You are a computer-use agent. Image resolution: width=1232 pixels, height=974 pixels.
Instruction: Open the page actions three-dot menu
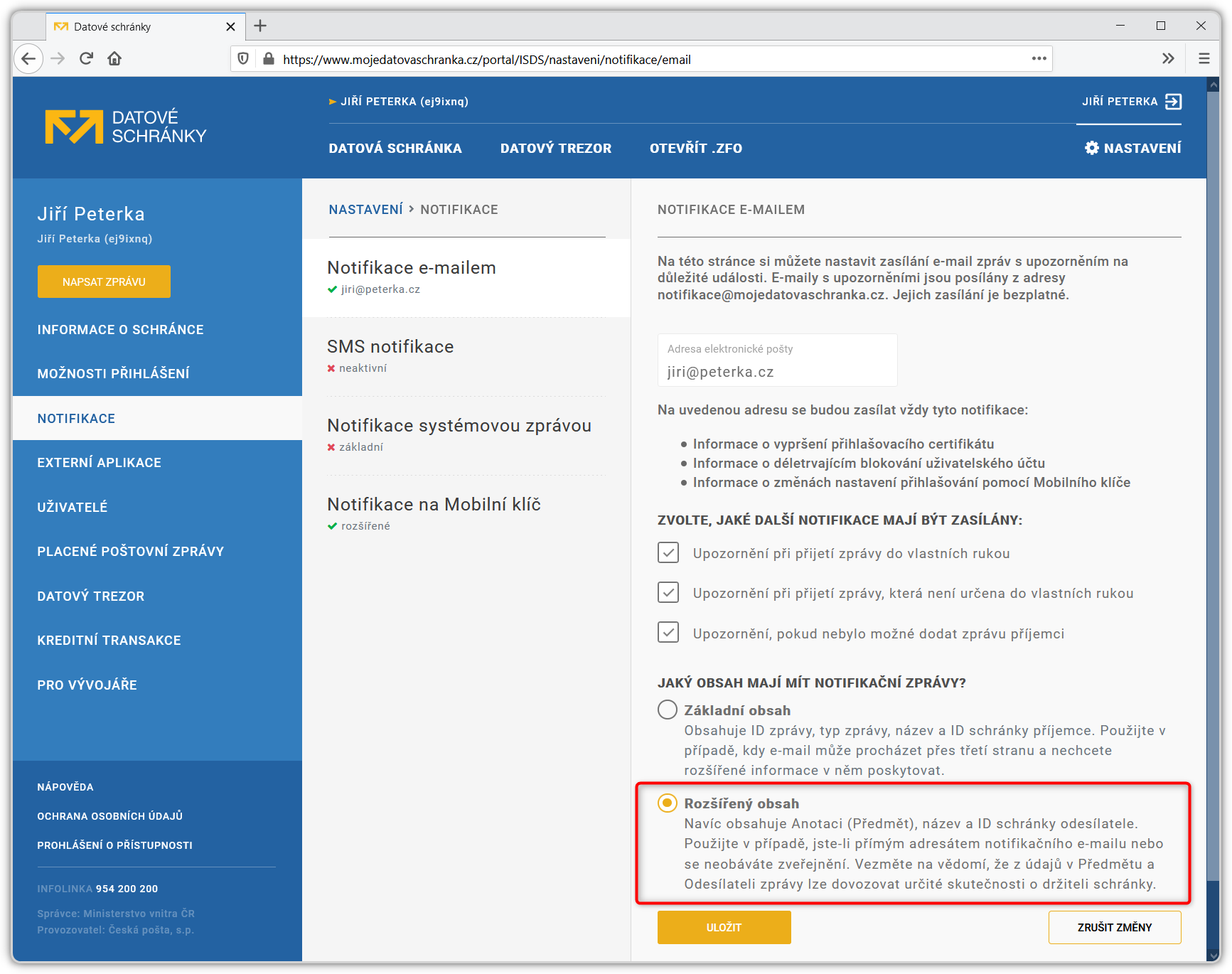[x=1039, y=58]
